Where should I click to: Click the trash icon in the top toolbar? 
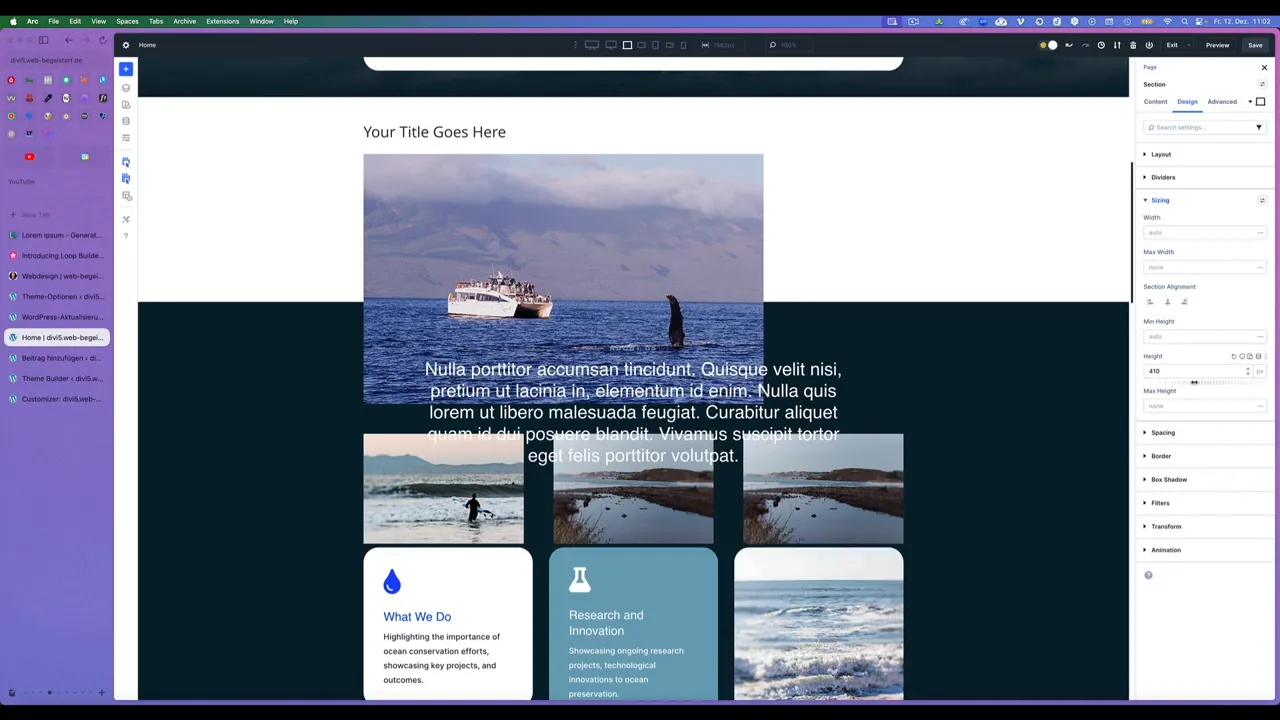pyautogui.click(x=1133, y=44)
